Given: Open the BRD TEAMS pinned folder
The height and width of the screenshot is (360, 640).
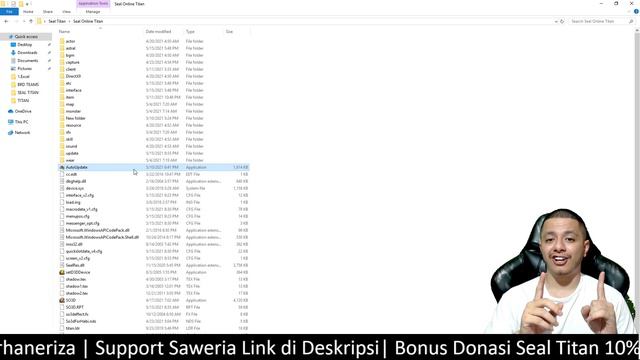Looking at the screenshot, I should (28, 84).
